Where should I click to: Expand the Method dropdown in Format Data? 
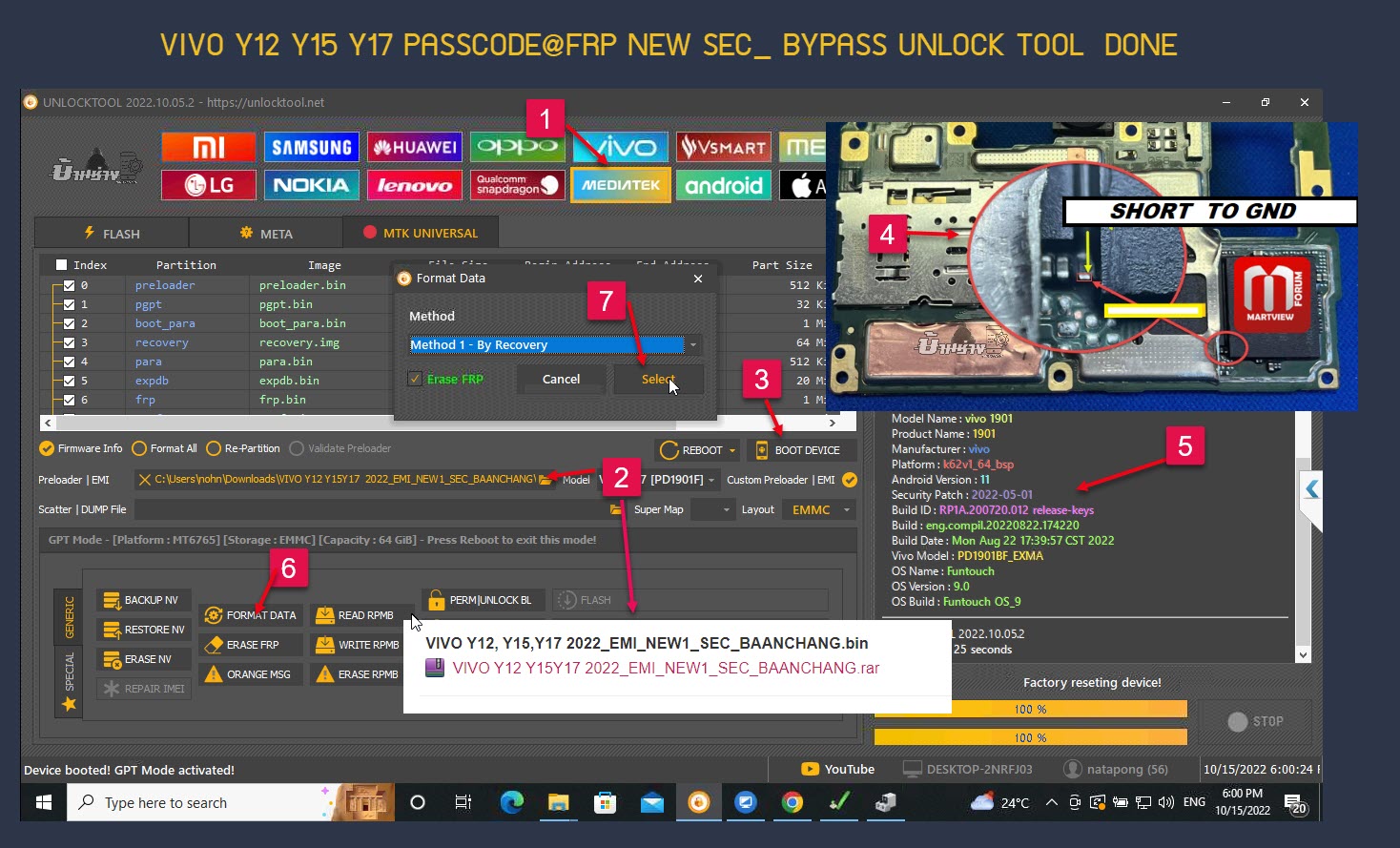(693, 345)
